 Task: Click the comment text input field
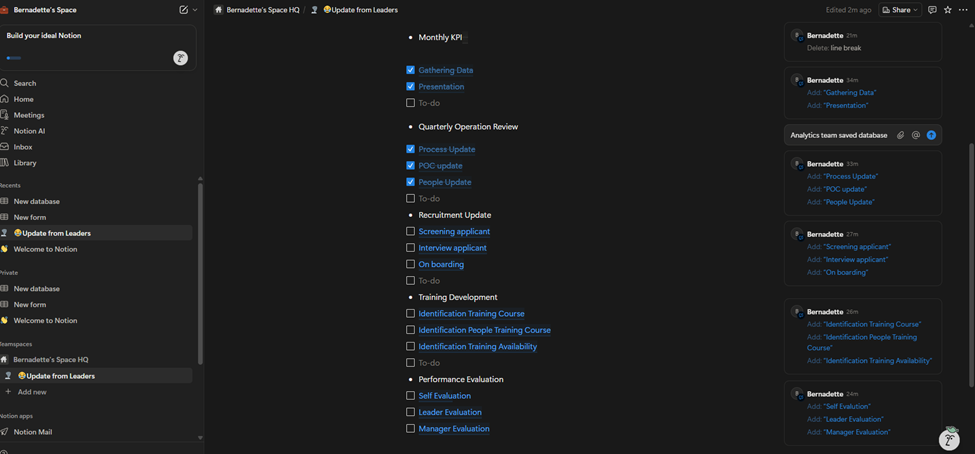click(x=838, y=135)
